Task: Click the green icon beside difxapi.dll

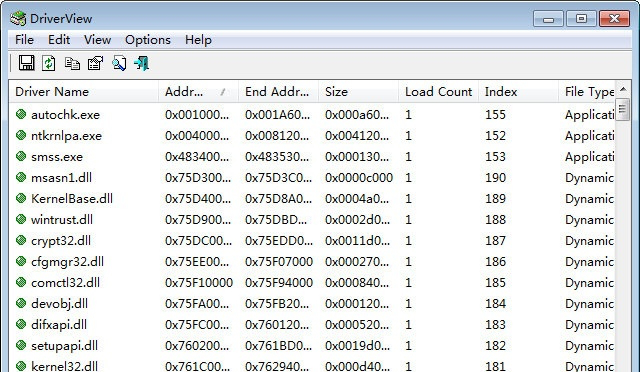Action: (21, 324)
